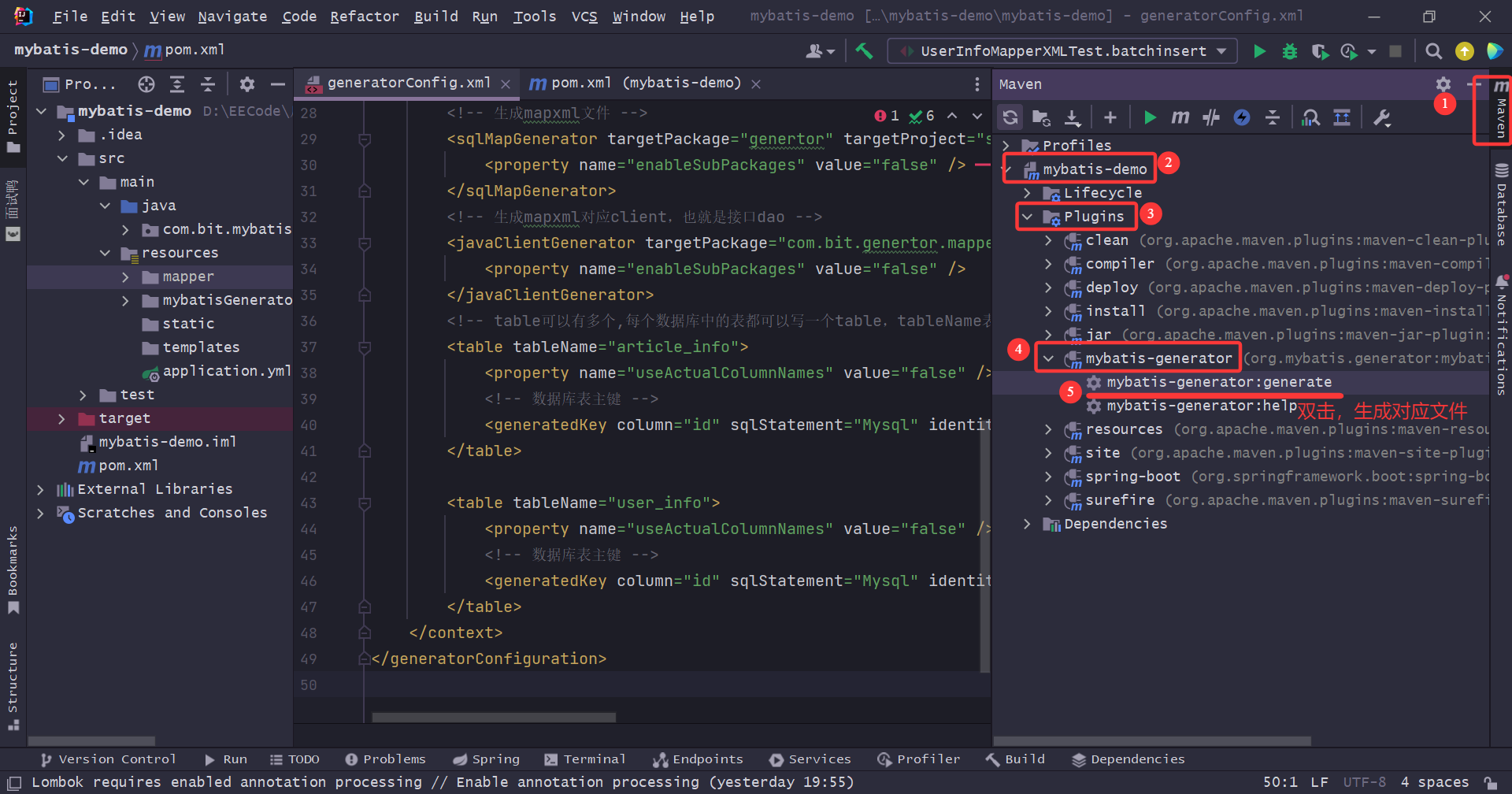Screen dimensions: 1512x794
Task: Expand Maven Profiles node
Action: 1006,146
